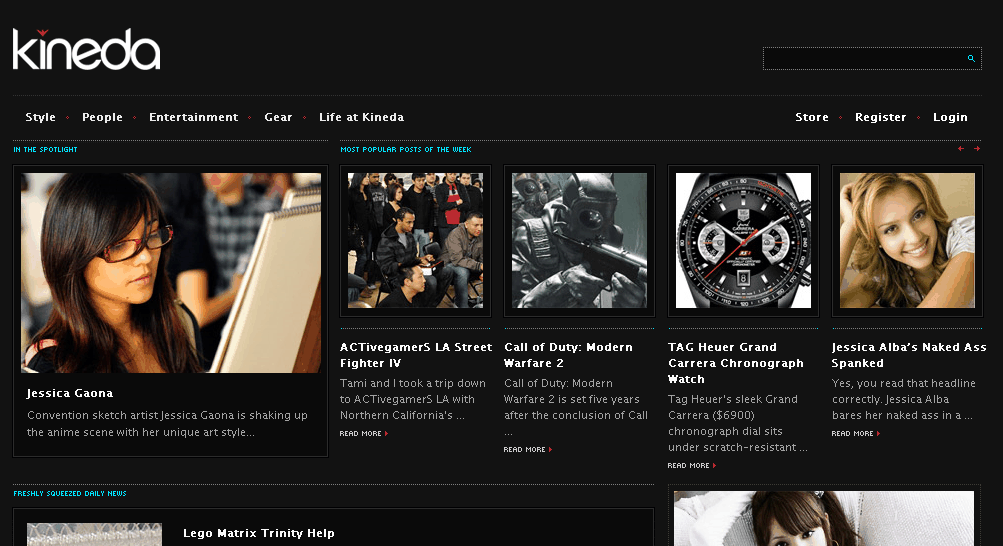This screenshot has width=1003, height=546.
Task: Open Jessica Gaona spotlight image
Action: pos(171,273)
